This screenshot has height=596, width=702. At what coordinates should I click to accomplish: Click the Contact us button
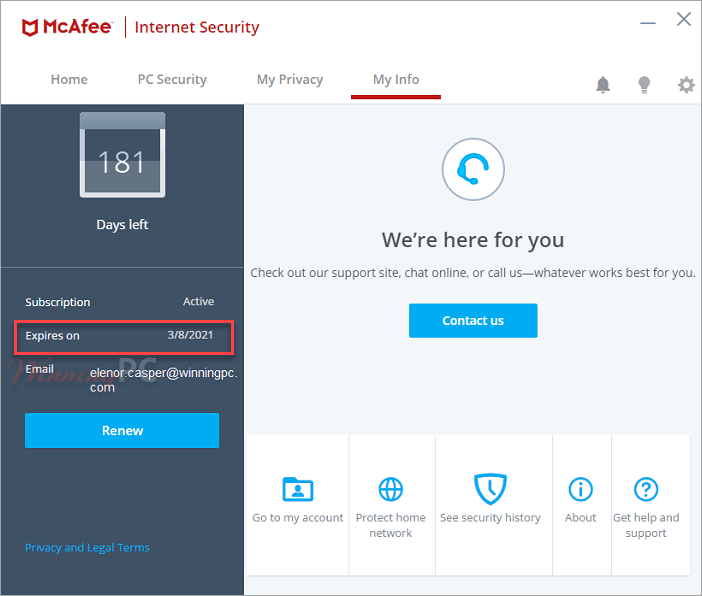(473, 321)
